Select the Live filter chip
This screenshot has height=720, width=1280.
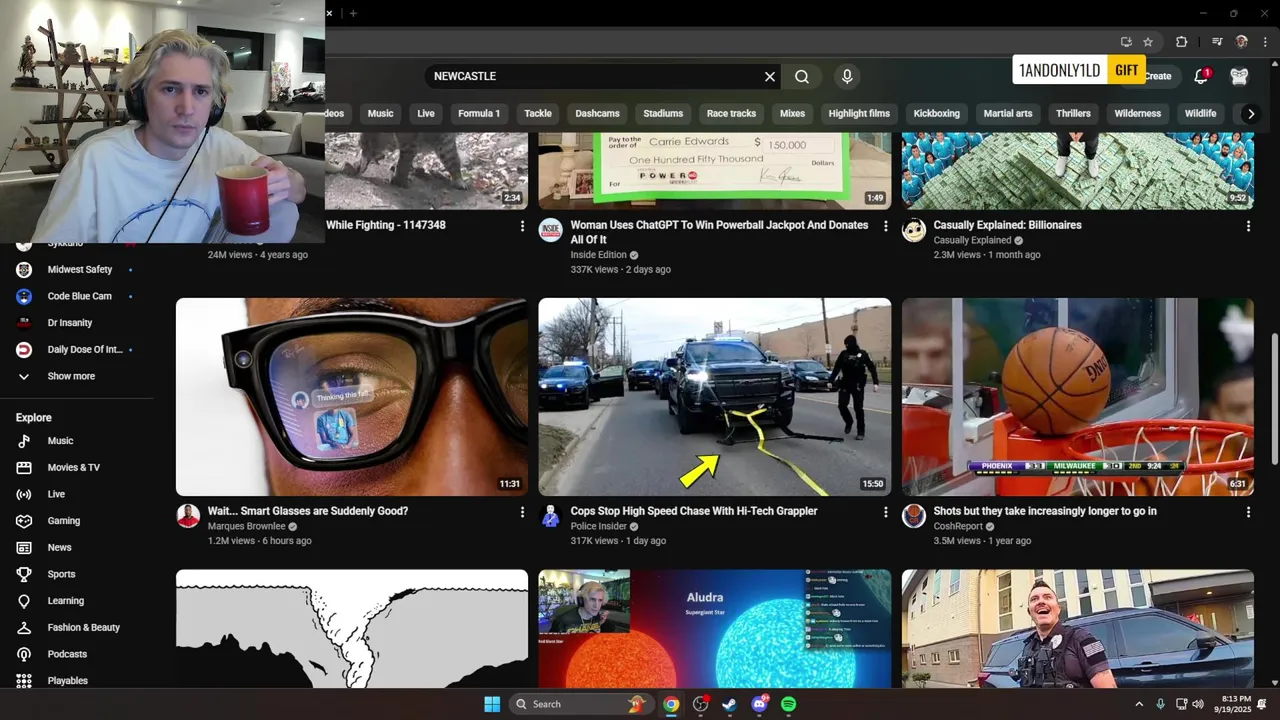click(426, 113)
